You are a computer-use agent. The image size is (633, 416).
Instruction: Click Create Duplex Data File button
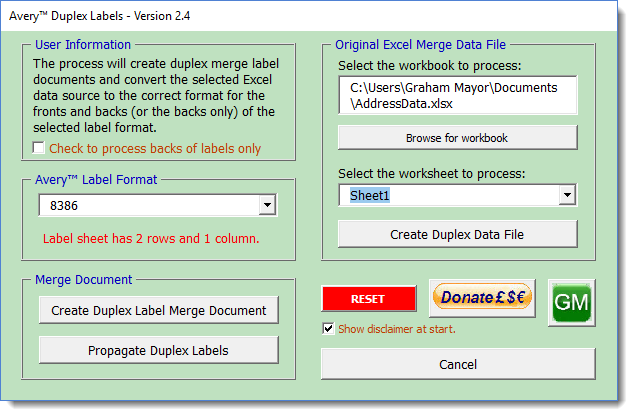[x=457, y=234]
